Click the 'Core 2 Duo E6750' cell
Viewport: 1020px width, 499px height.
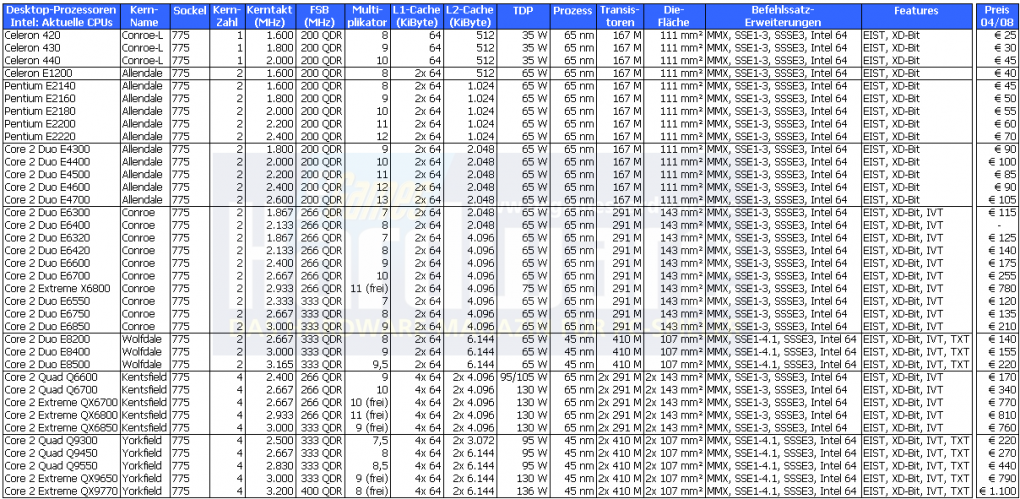coord(62,314)
